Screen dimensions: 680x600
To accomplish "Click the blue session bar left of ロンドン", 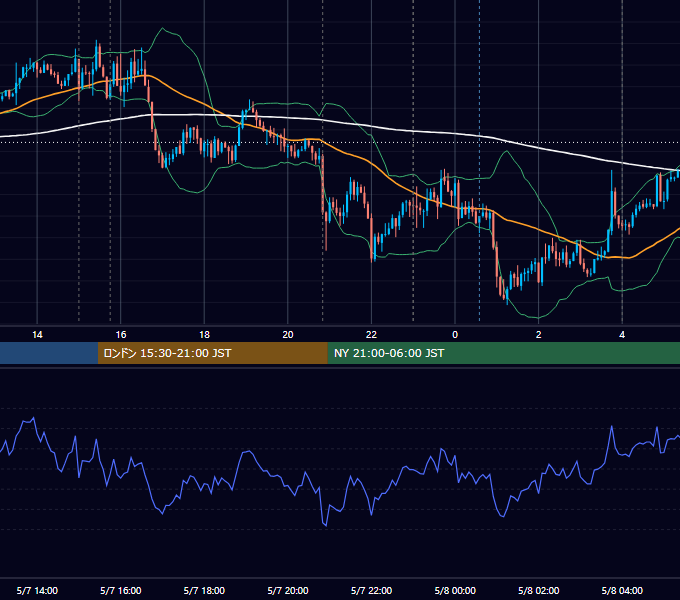I will tap(49, 353).
